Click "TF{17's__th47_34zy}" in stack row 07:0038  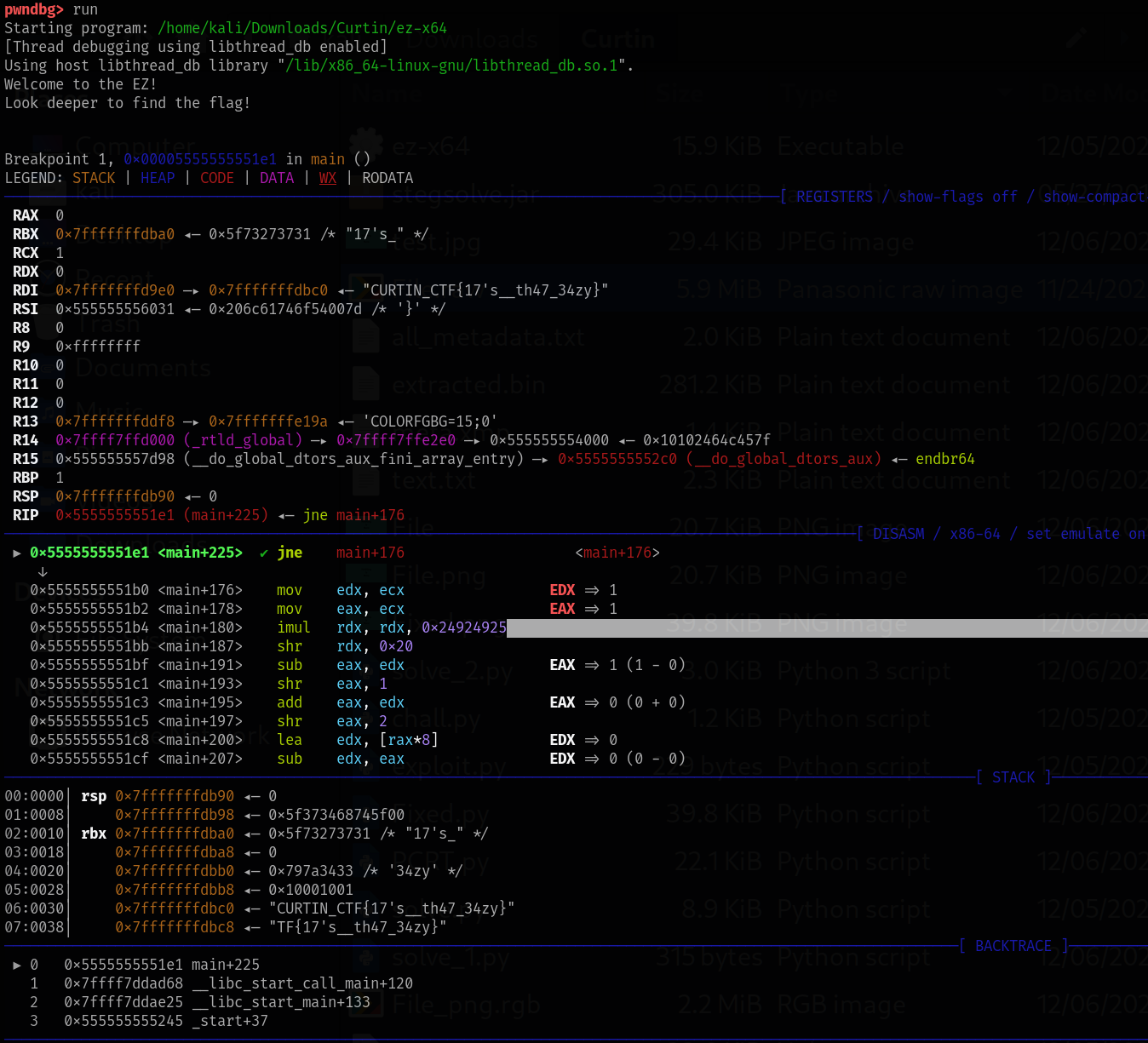tap(358, 927)
